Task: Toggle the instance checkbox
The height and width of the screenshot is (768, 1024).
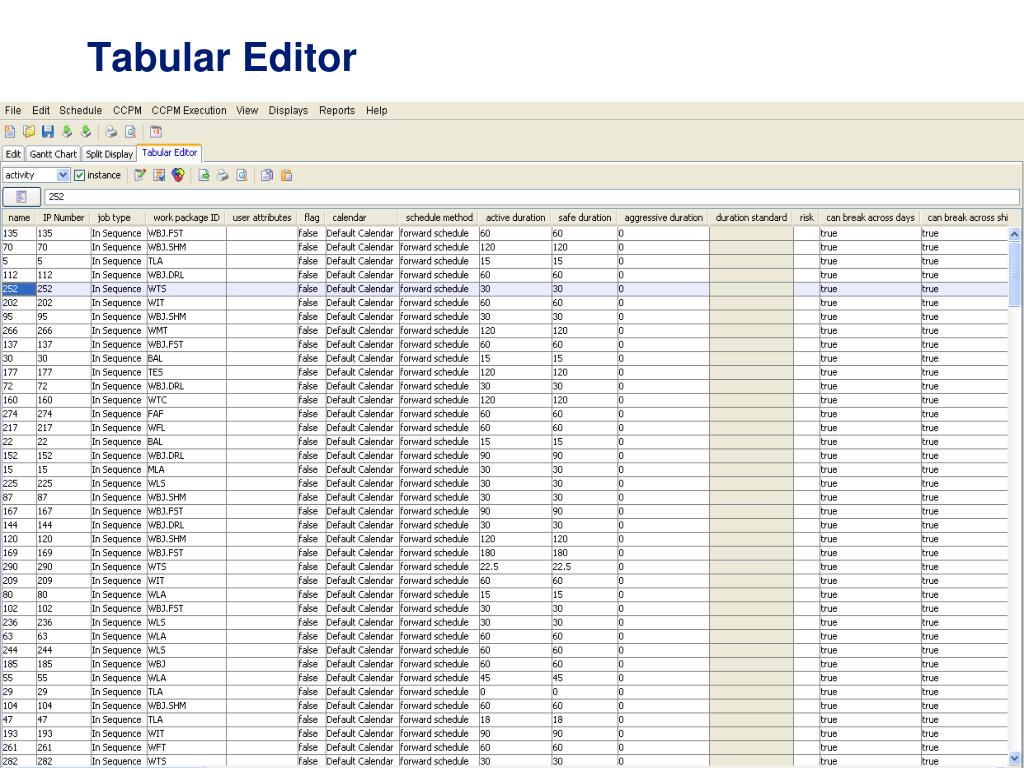Action: (x=80, y=175)
